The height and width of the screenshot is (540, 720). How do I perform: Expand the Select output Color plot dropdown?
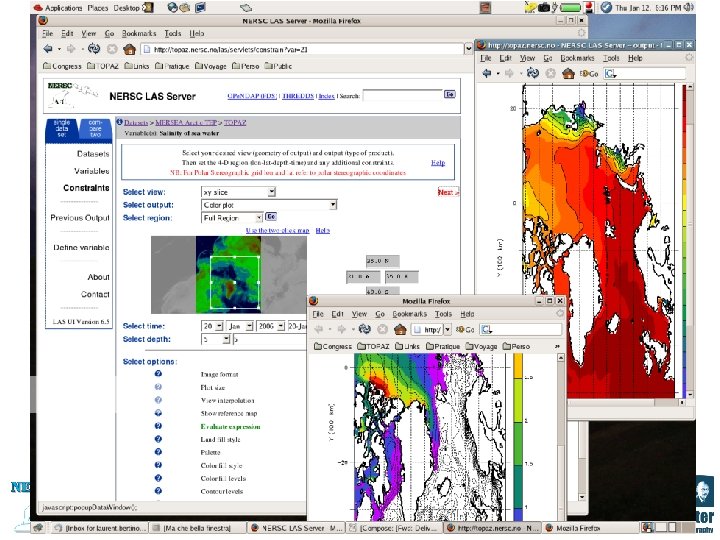click(268, 204)
